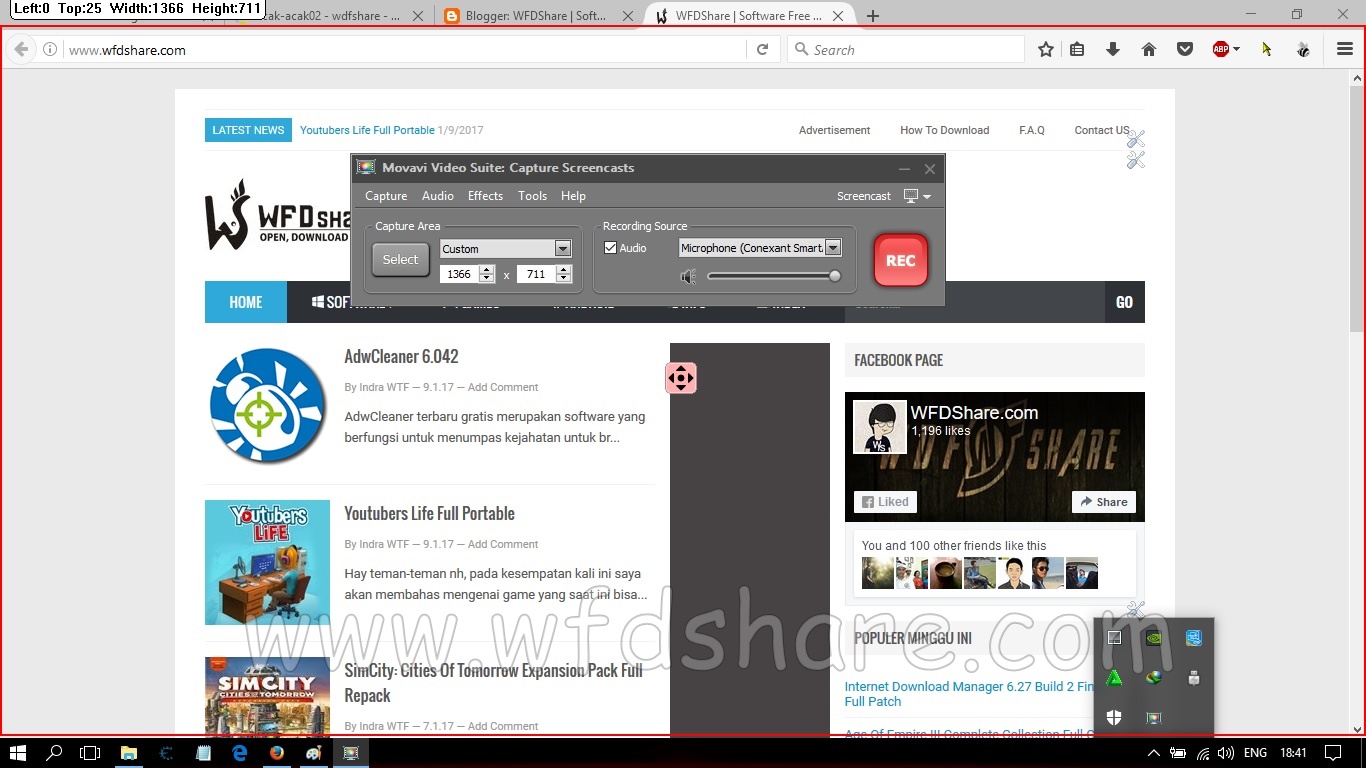The image size is (1366, 768).
Task: Click the Firefox search box
Action: [x=906, y=49]
